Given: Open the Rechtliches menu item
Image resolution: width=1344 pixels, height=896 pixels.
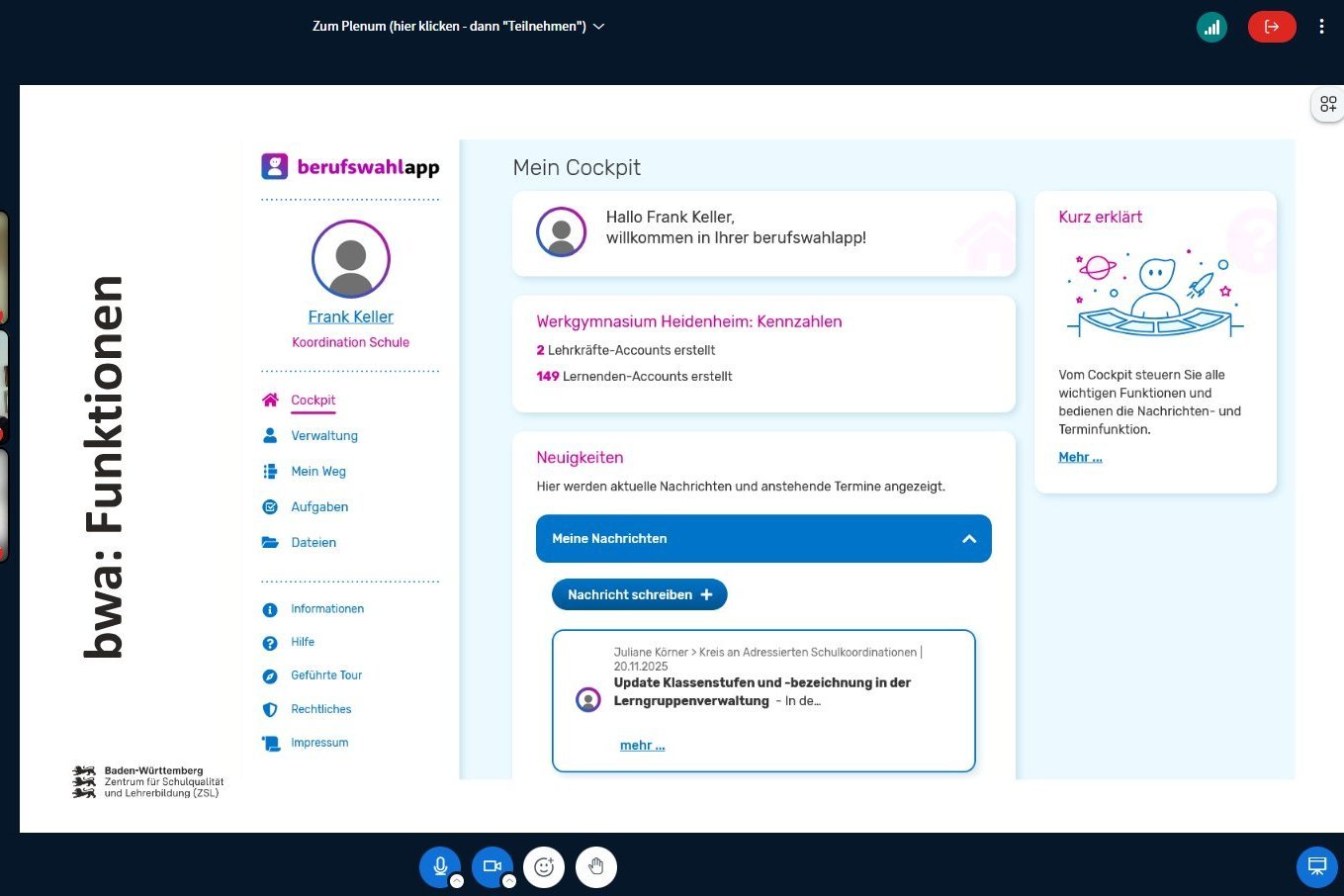Looking at the screenshot, I should click(x=321, y=709).
